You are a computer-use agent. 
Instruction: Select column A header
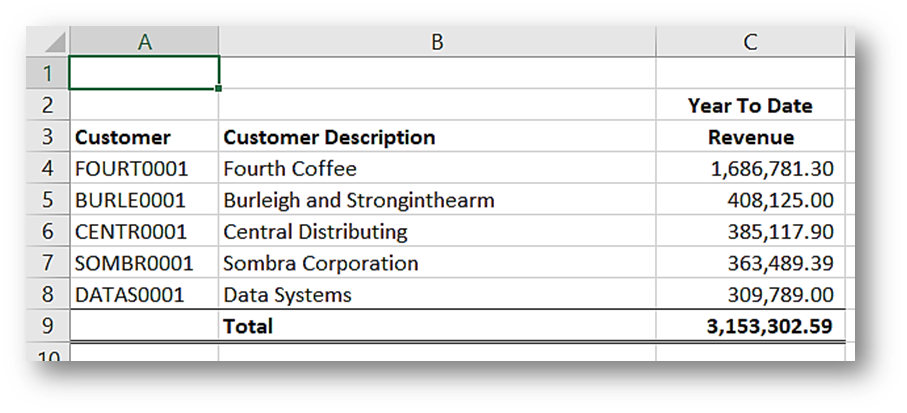click(x=144, y=41)
